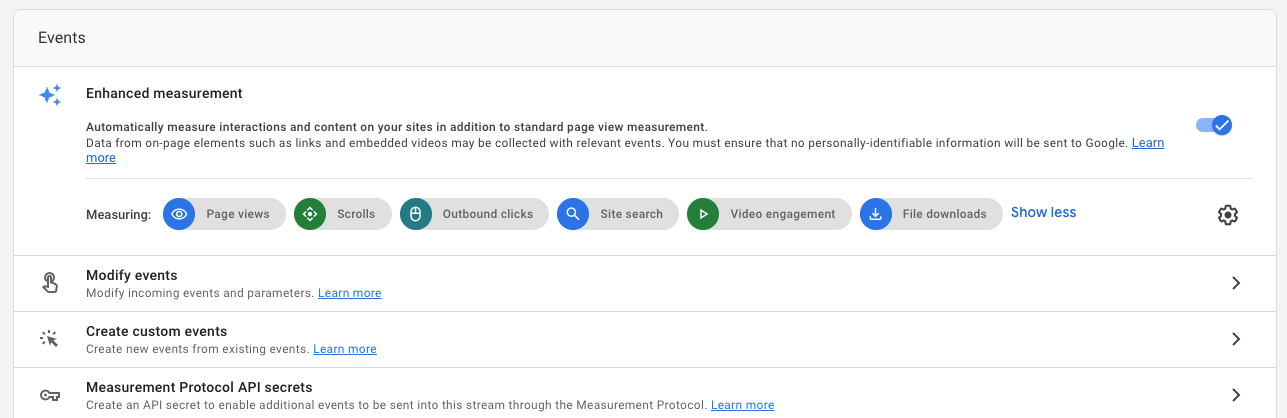This screenshot has width=1287, height=418.
Task: Click the Modify events hand icon
Action: [x=50, y=283]
